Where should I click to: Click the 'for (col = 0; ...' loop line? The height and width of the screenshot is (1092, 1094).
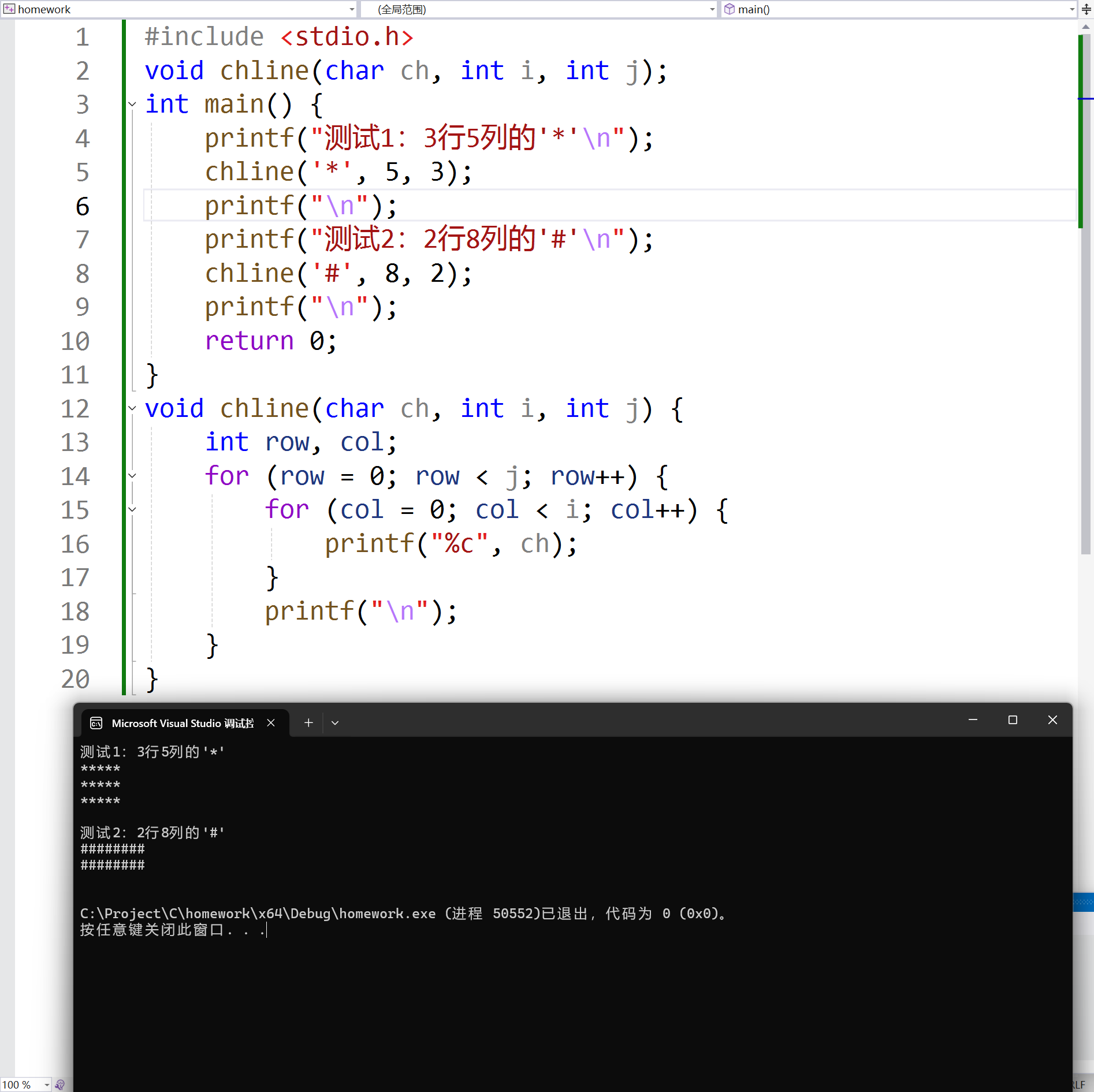click(x=497, y=510)
